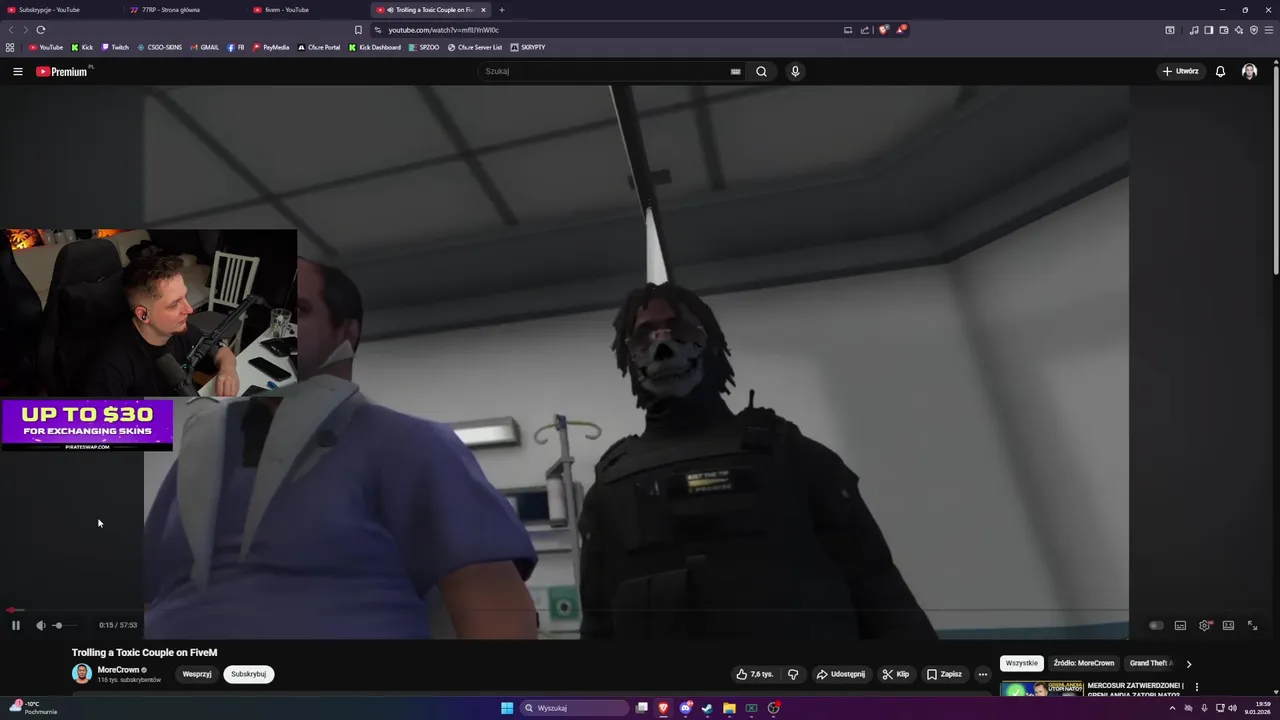
Task: Click the magnifier search button
Action: [x=761, y=71]
